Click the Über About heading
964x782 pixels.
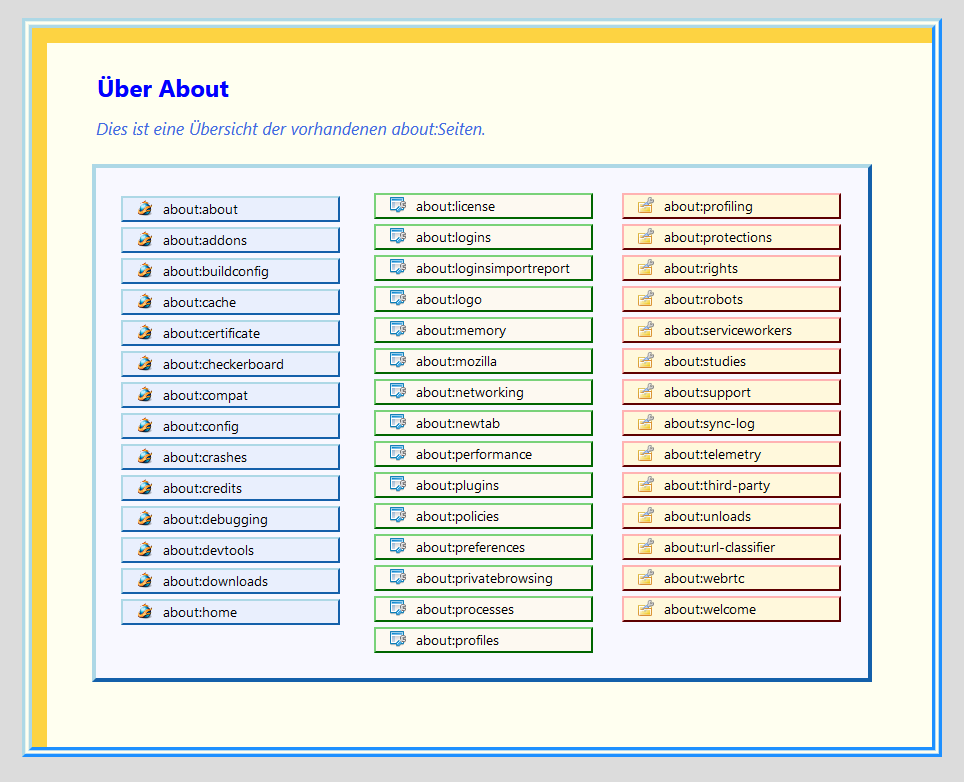[163, 89]
